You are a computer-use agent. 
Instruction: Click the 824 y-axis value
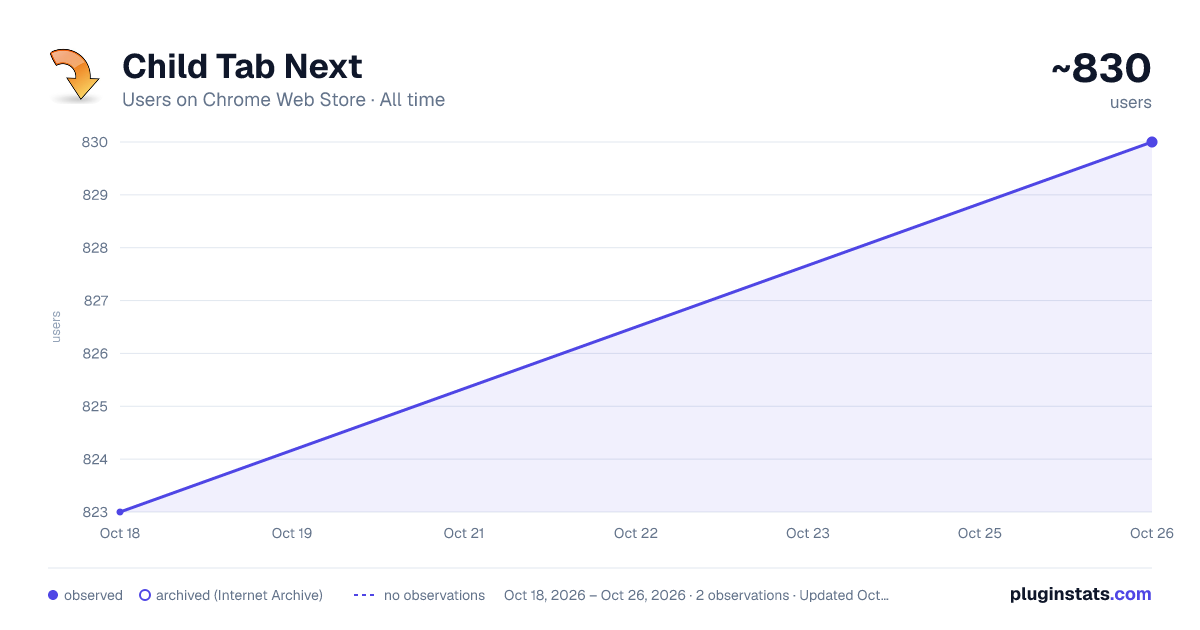tap(95, 459)
